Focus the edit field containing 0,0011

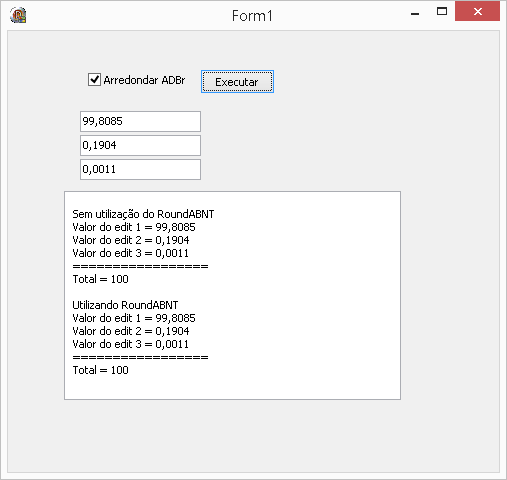click(x=140, y=169)
